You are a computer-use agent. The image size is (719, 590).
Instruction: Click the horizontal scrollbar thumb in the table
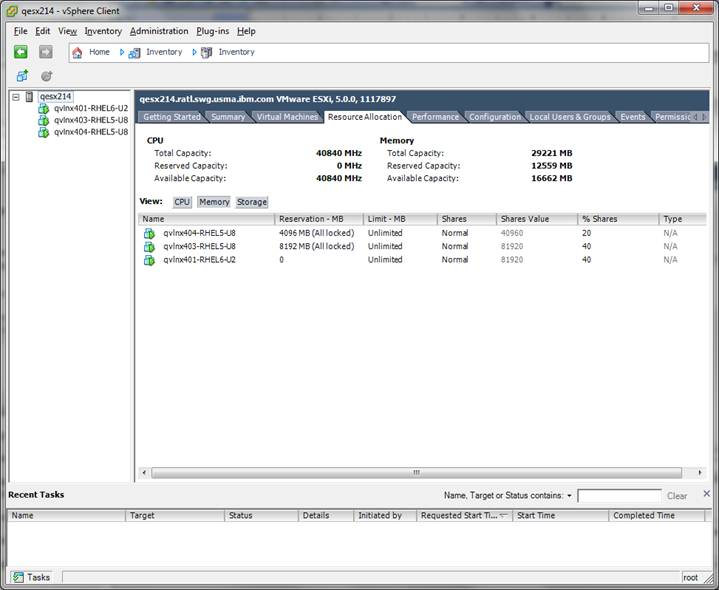tap(416, 472)
